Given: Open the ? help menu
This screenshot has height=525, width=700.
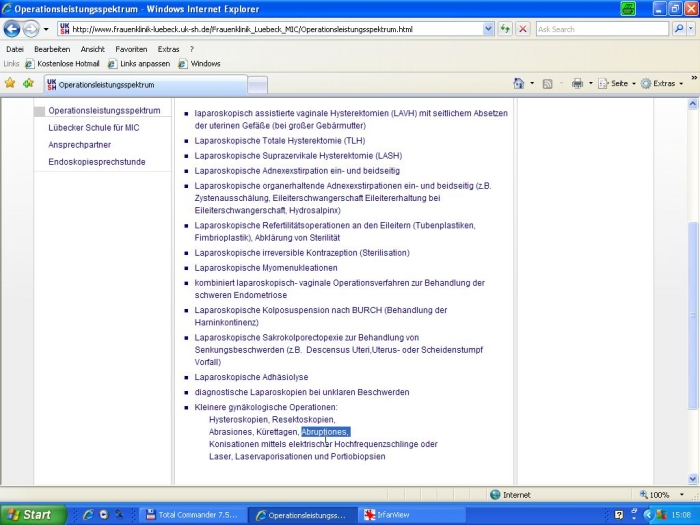Looking at the screenshot, I should (x=192, y=49).
